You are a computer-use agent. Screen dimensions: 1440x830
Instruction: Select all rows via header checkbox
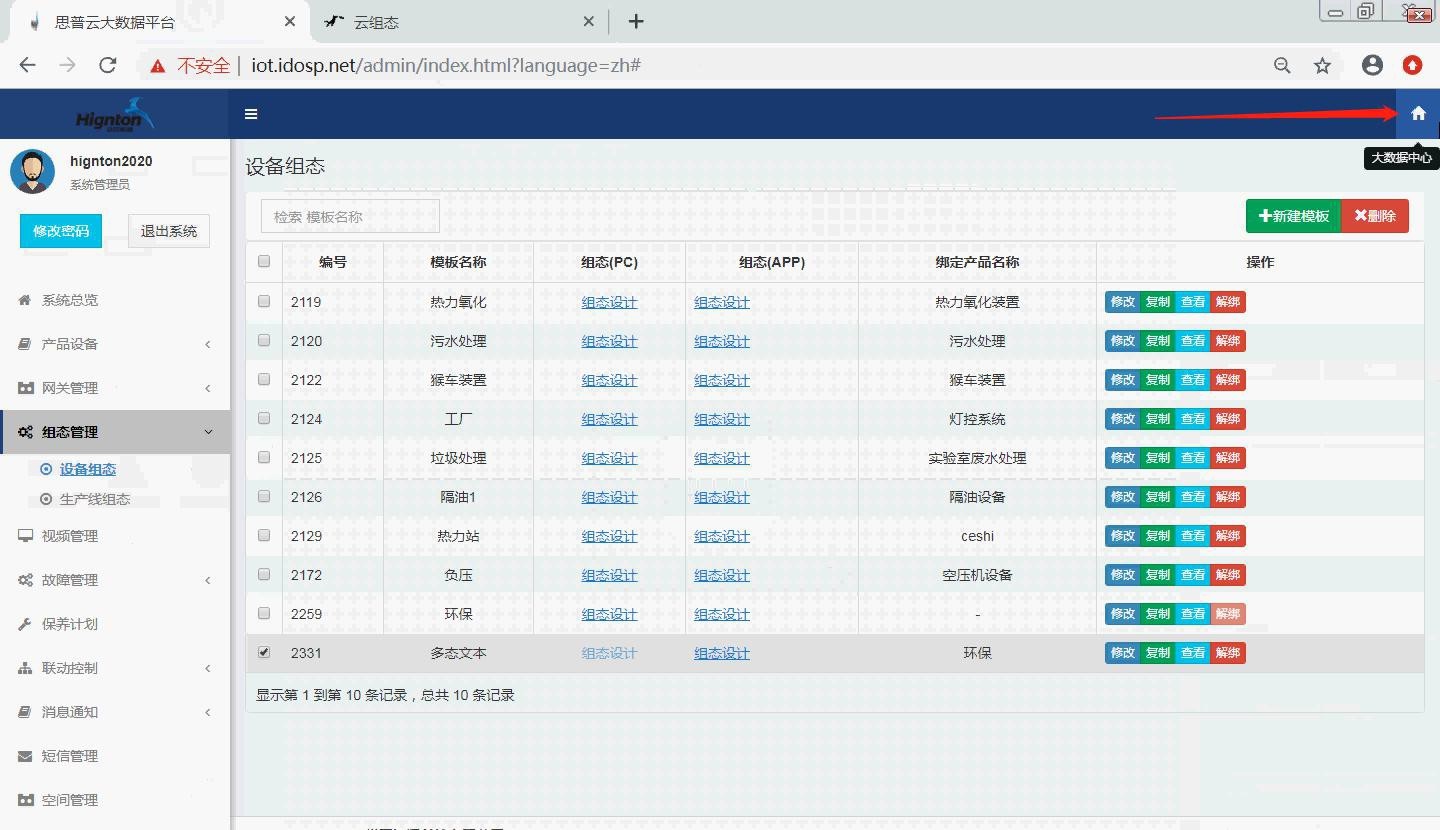click(263, 260)
